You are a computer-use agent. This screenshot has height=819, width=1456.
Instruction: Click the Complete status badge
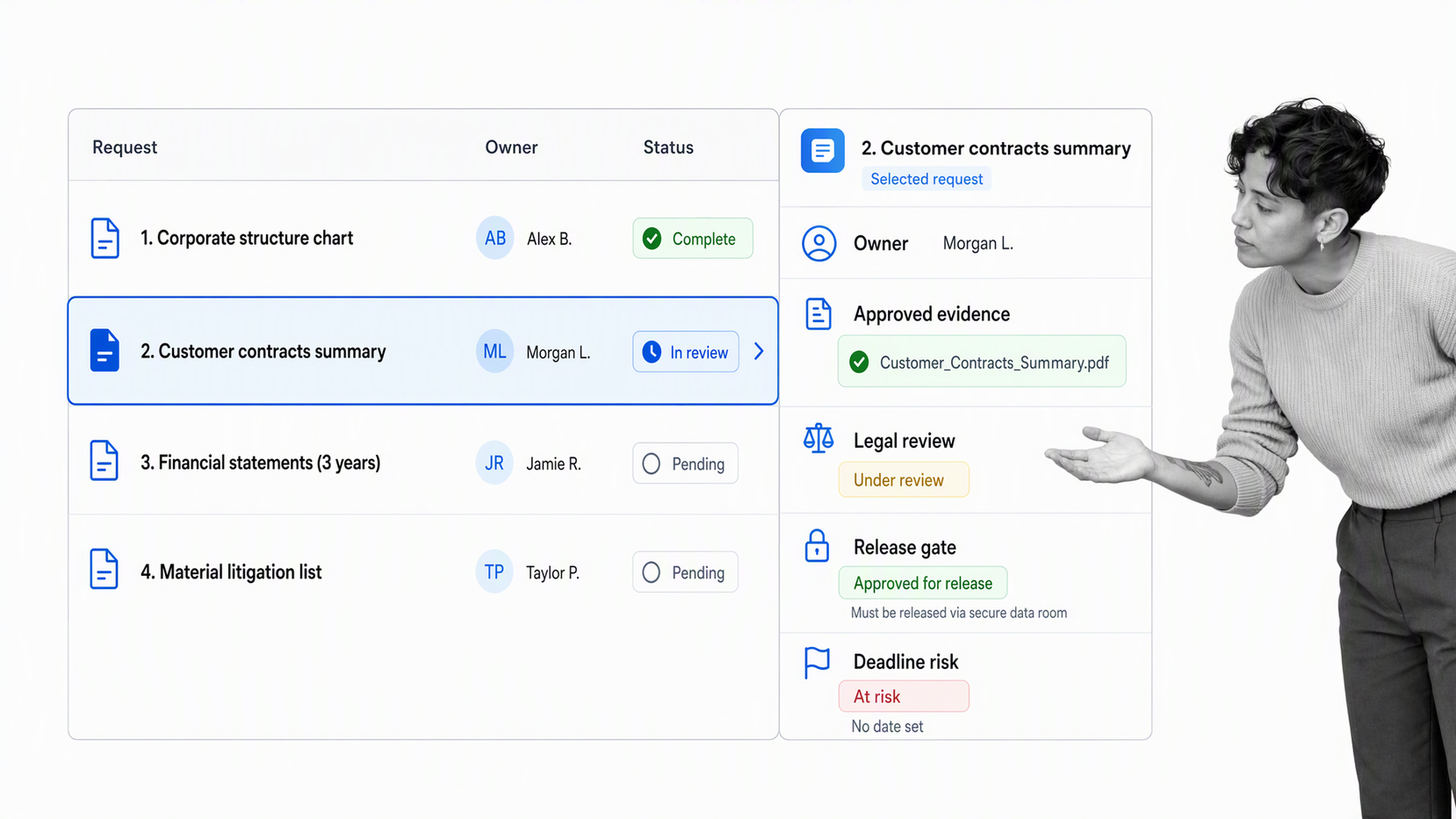click(693, 238)
